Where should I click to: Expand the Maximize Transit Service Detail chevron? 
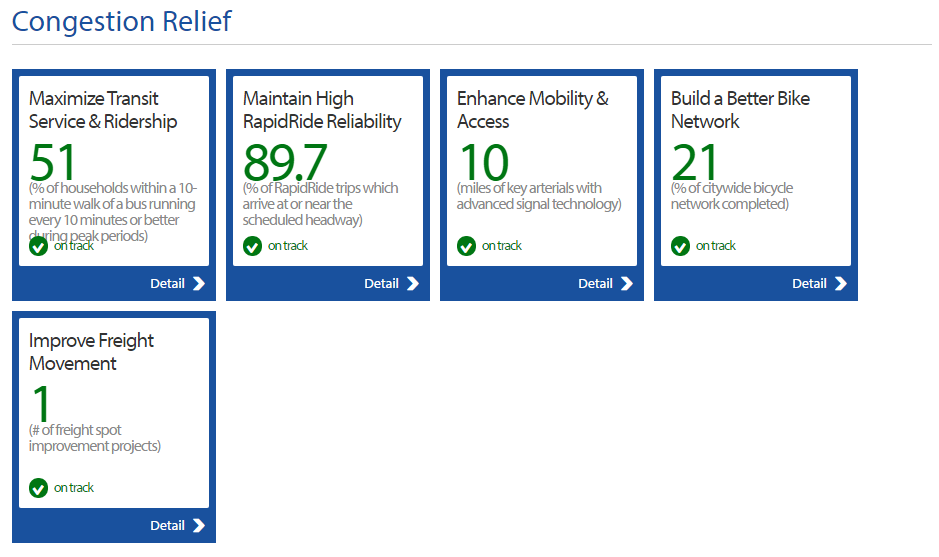(x=199, y=284)
